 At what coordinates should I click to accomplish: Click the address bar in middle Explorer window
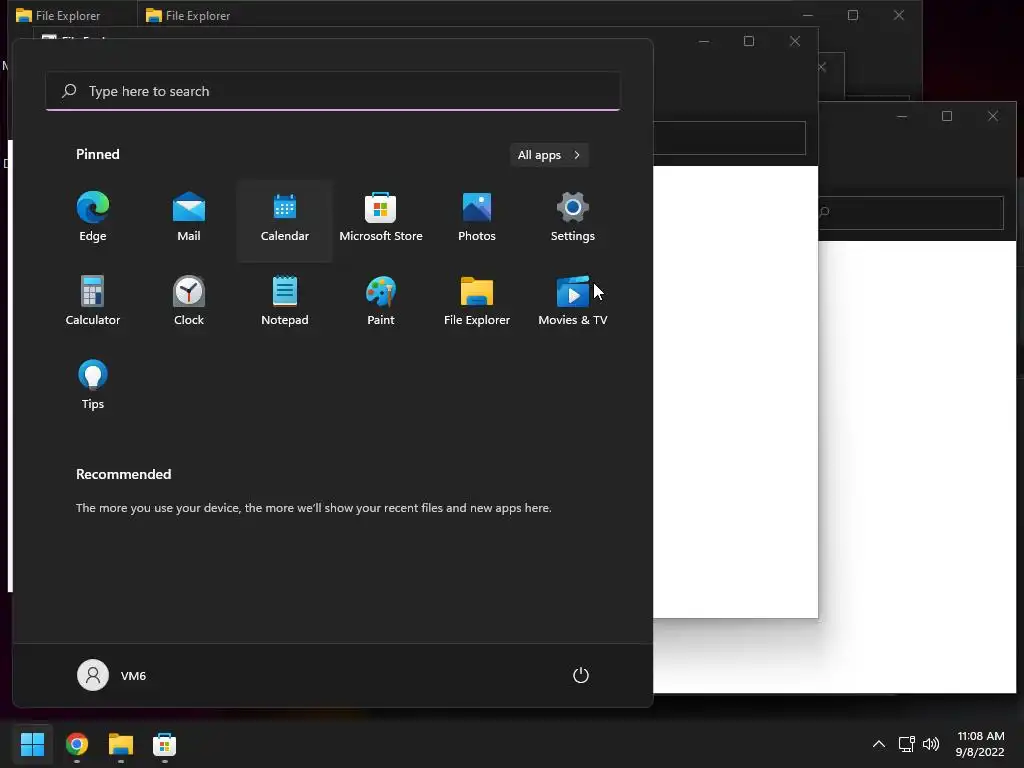[729, 138]
